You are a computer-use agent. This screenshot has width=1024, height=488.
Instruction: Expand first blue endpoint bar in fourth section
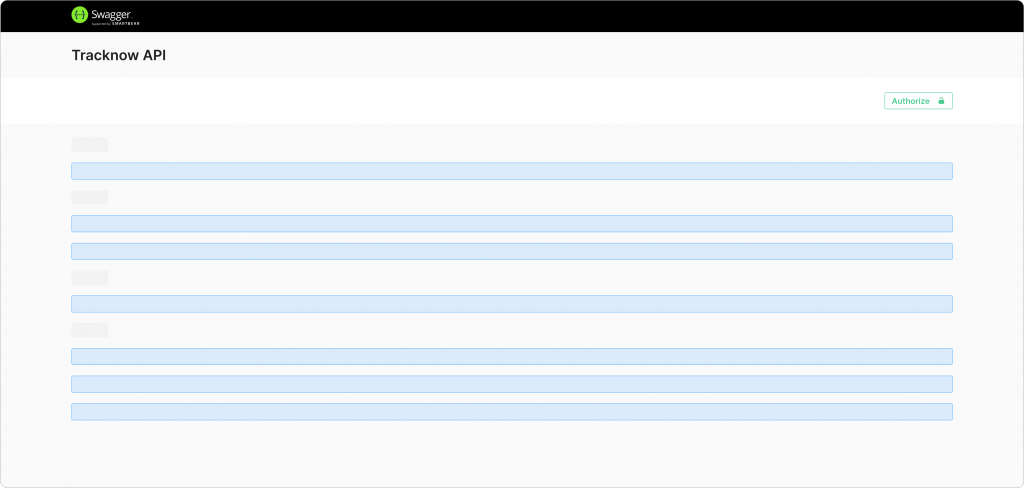(511, 357)
